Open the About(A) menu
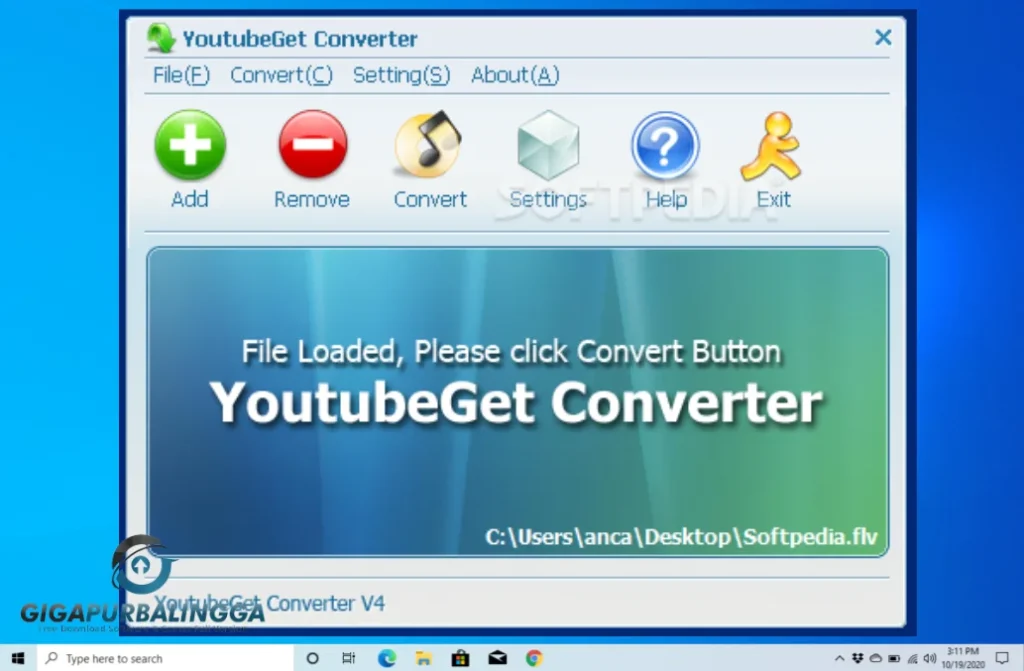The image size is (1024, 671). pos(514,75)
